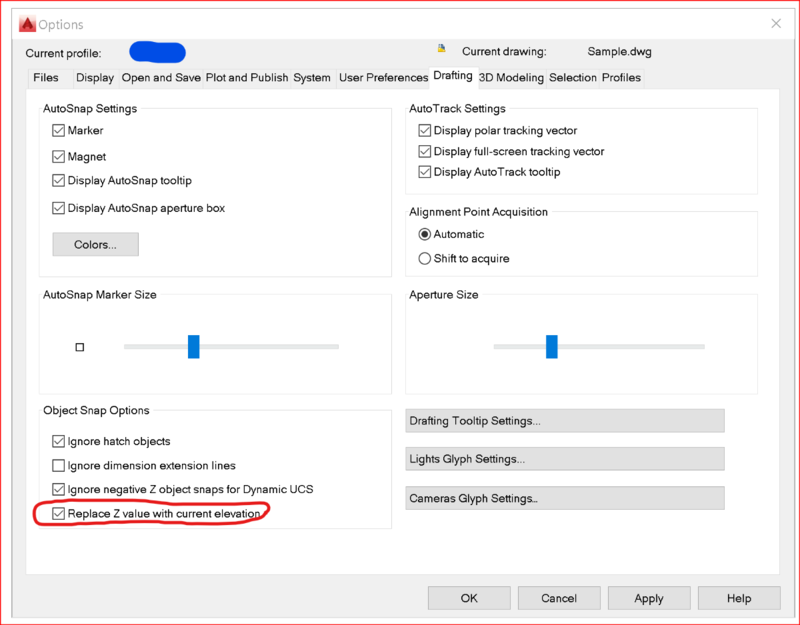800x625 pixels.
Task: Disable the Magnet checkbox
Action: point(58,157)
